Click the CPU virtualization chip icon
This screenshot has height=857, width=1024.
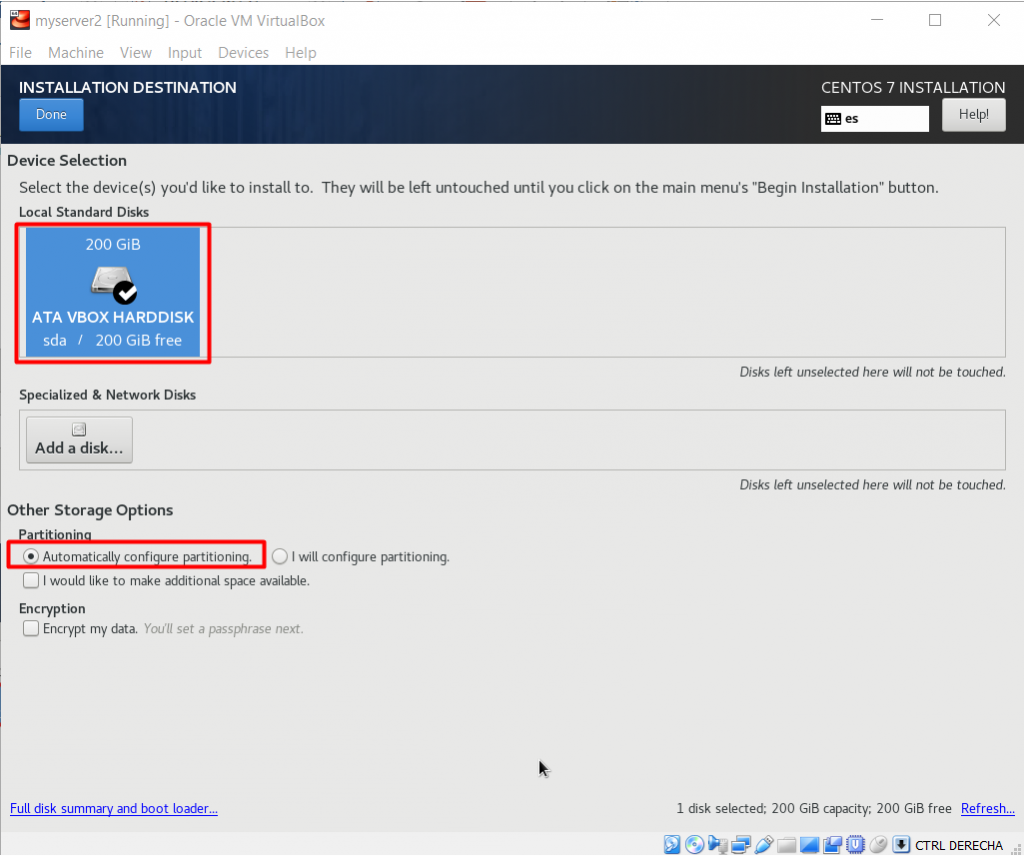[856, 845]
